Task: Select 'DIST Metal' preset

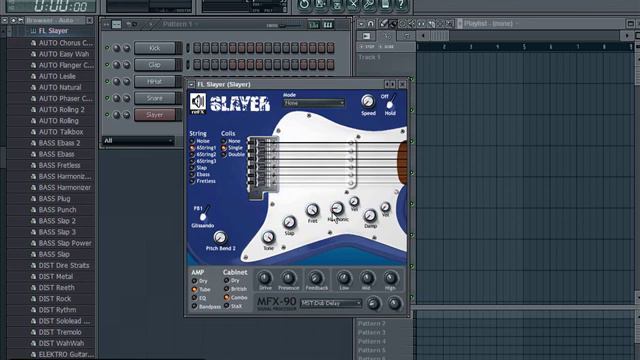Action: 56,276
